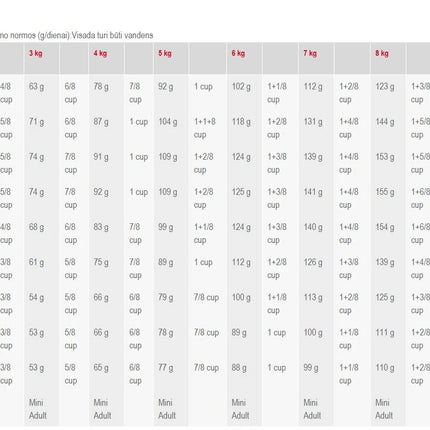The image size is (430, 430).
Task: Select the 153 g cell
Action: pos(385,157)
